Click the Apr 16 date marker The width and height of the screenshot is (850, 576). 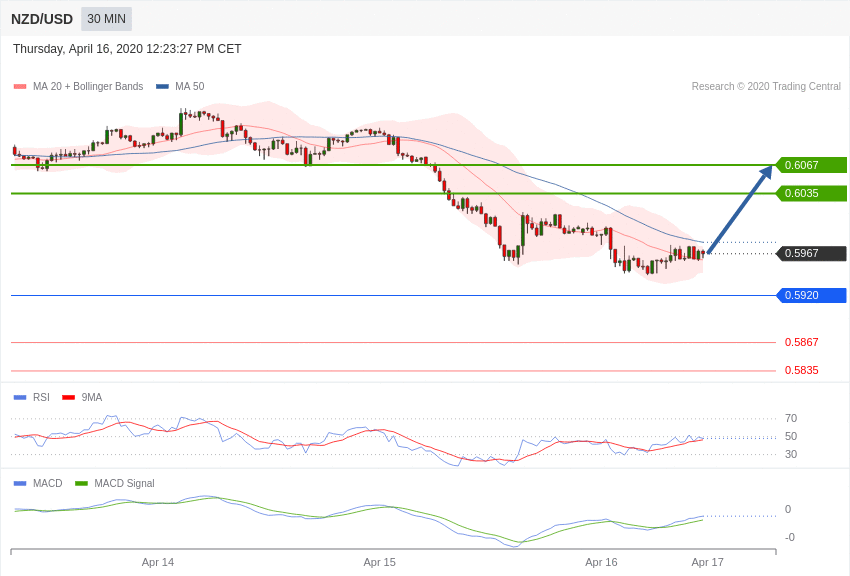[x=601, y=562]
